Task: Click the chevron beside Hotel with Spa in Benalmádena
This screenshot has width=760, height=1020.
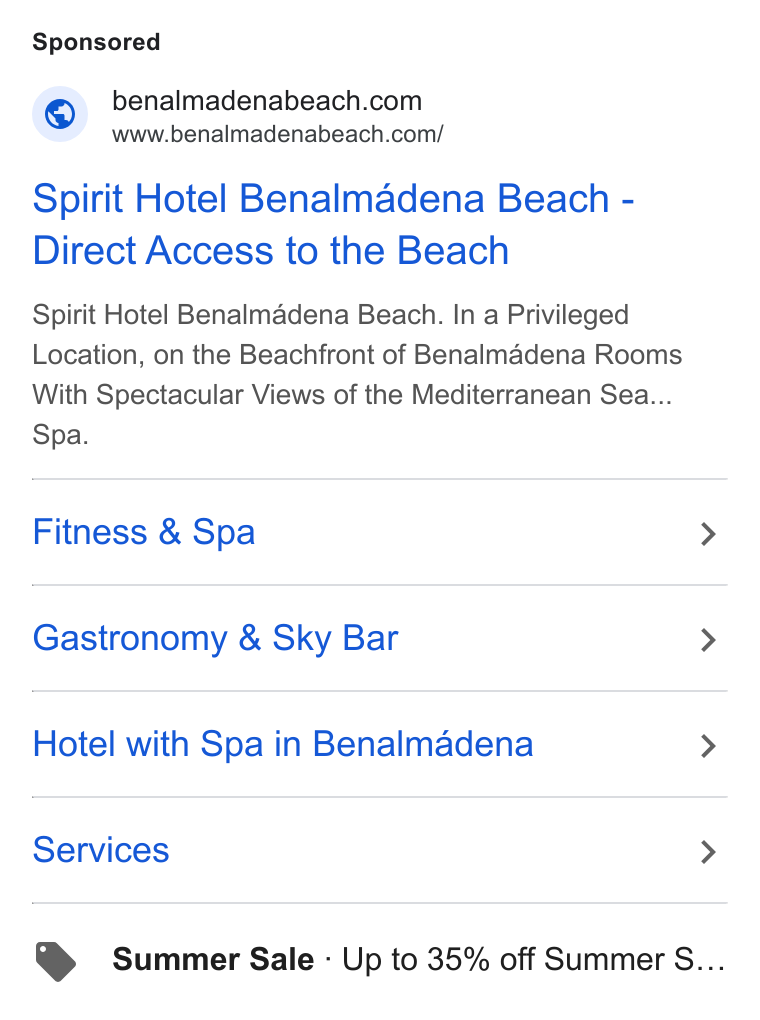Action: point(708,746)
